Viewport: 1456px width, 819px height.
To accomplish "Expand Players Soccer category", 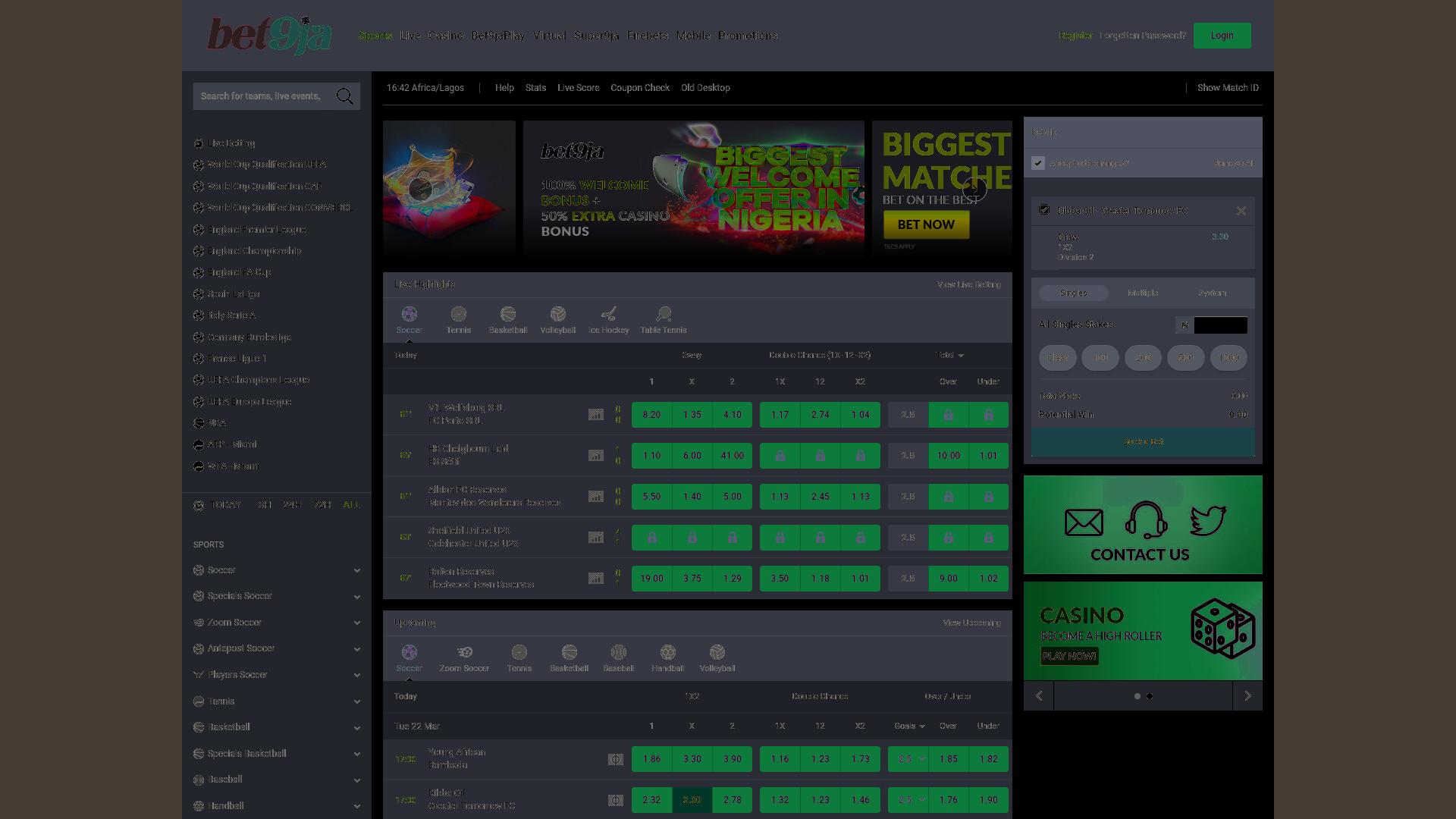I will tap(277, 675).
